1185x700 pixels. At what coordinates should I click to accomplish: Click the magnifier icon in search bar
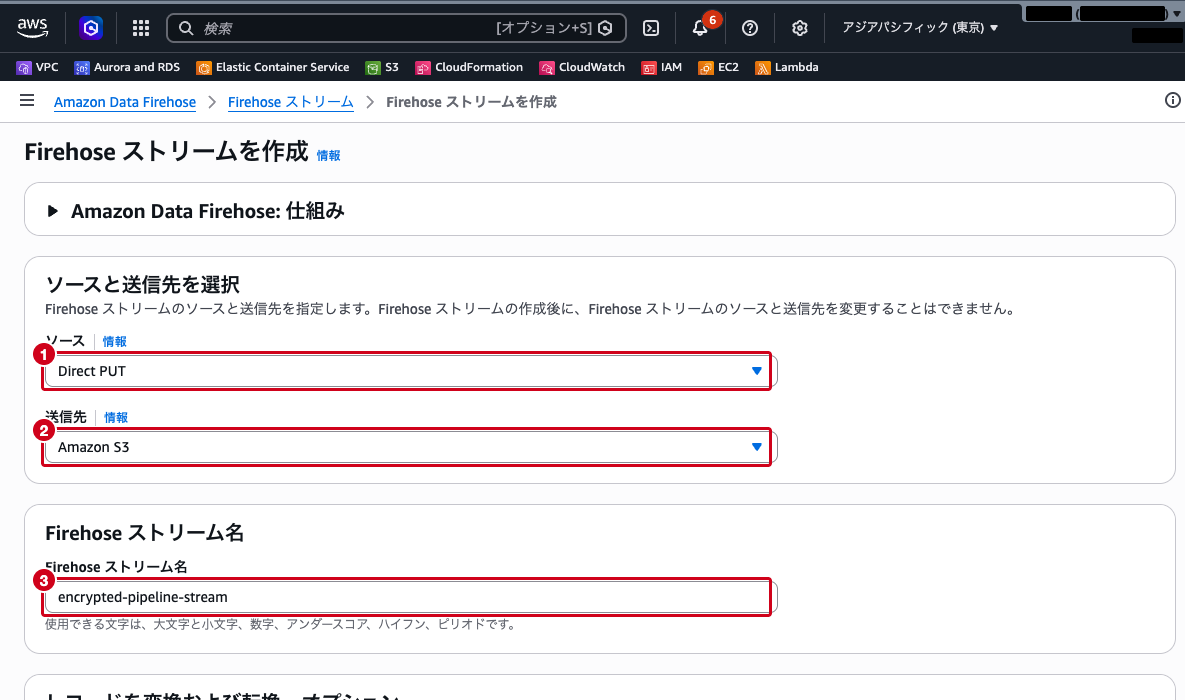coord(186,28)
